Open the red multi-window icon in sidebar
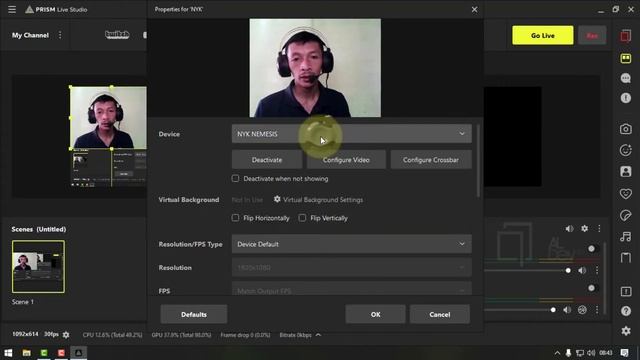Viewport: 640px width, 360px height. tap(625, 36)
